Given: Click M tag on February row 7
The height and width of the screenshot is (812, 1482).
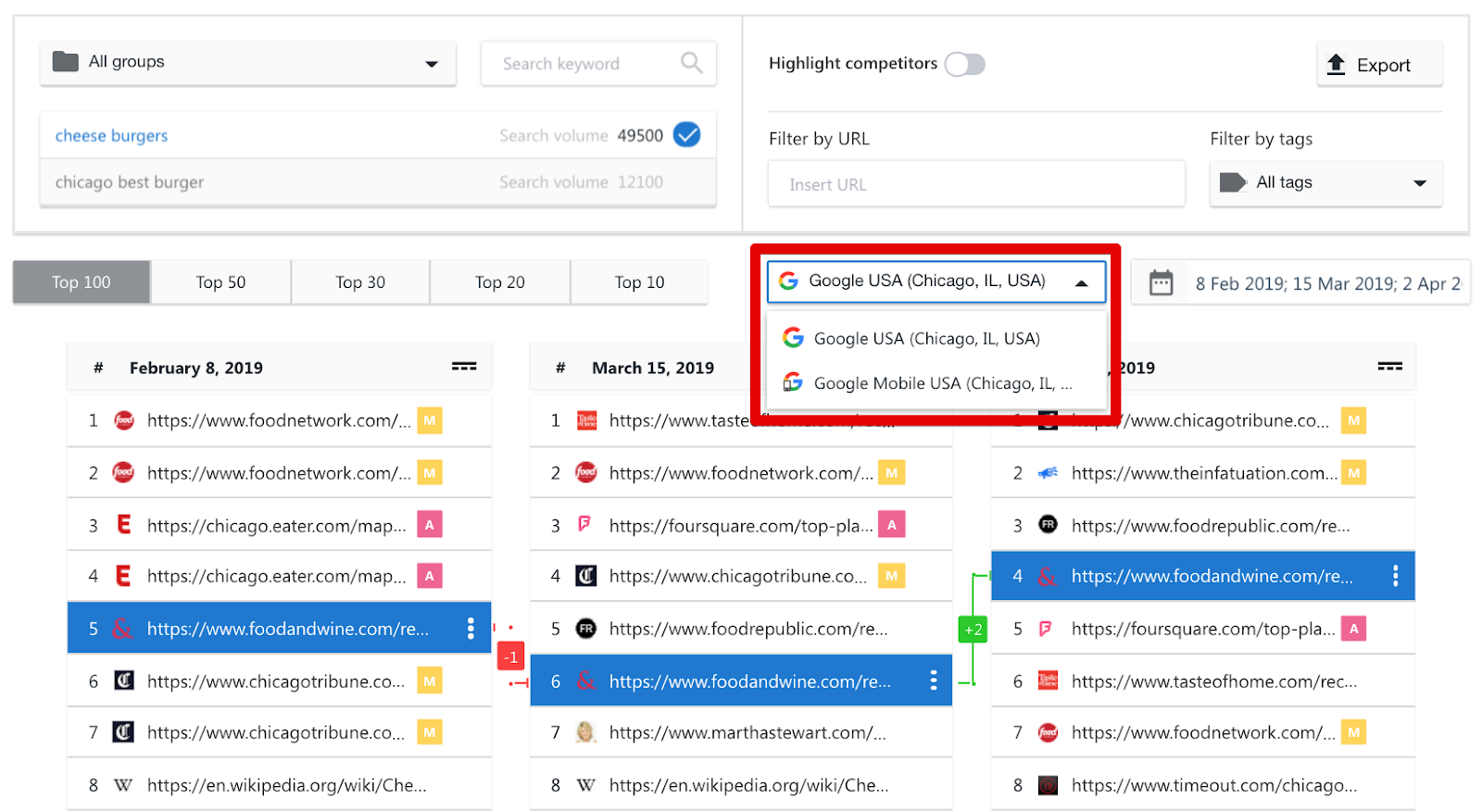Looking at the screenshot, I should 430,732.
